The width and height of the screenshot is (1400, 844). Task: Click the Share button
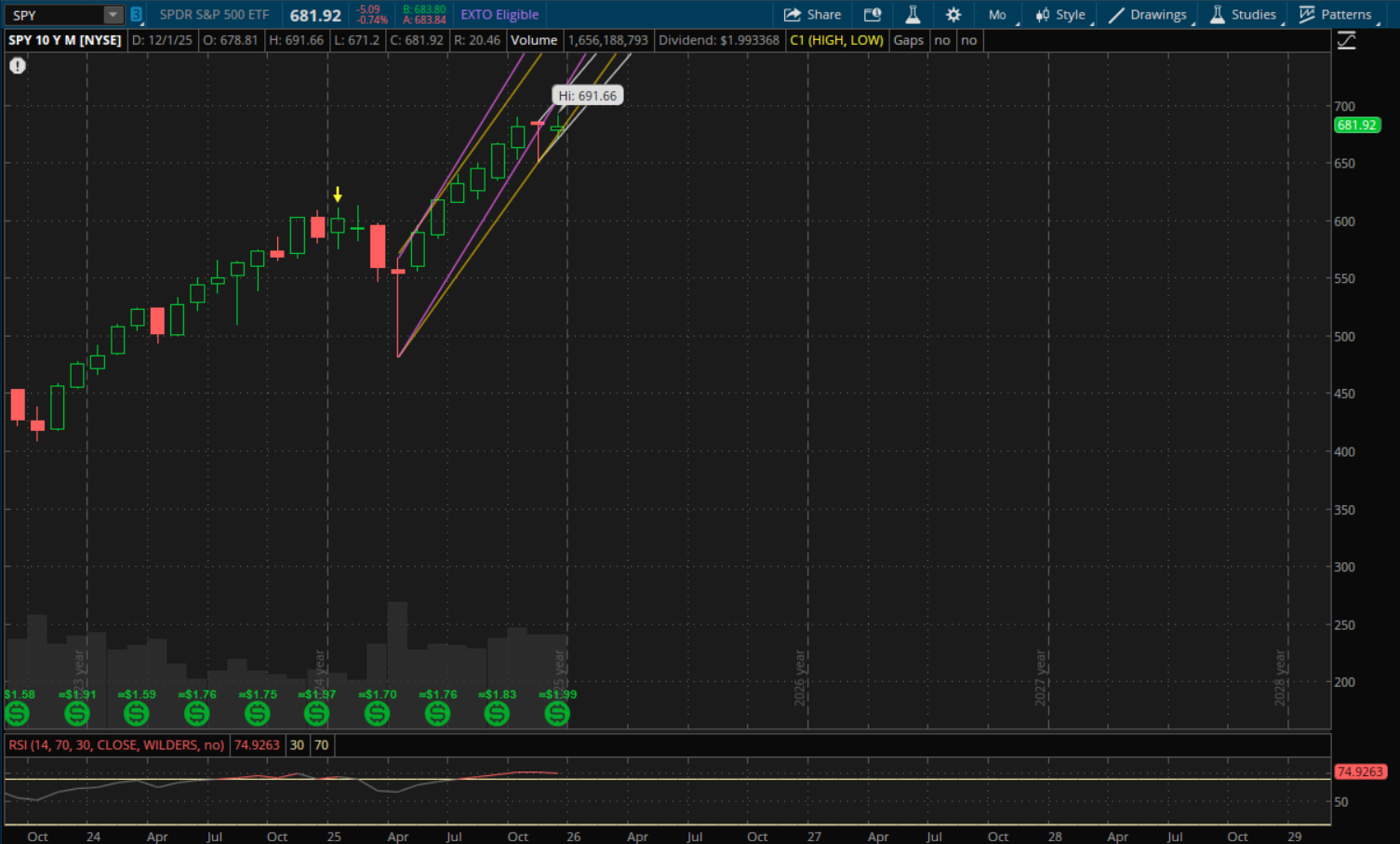point(812,15)
